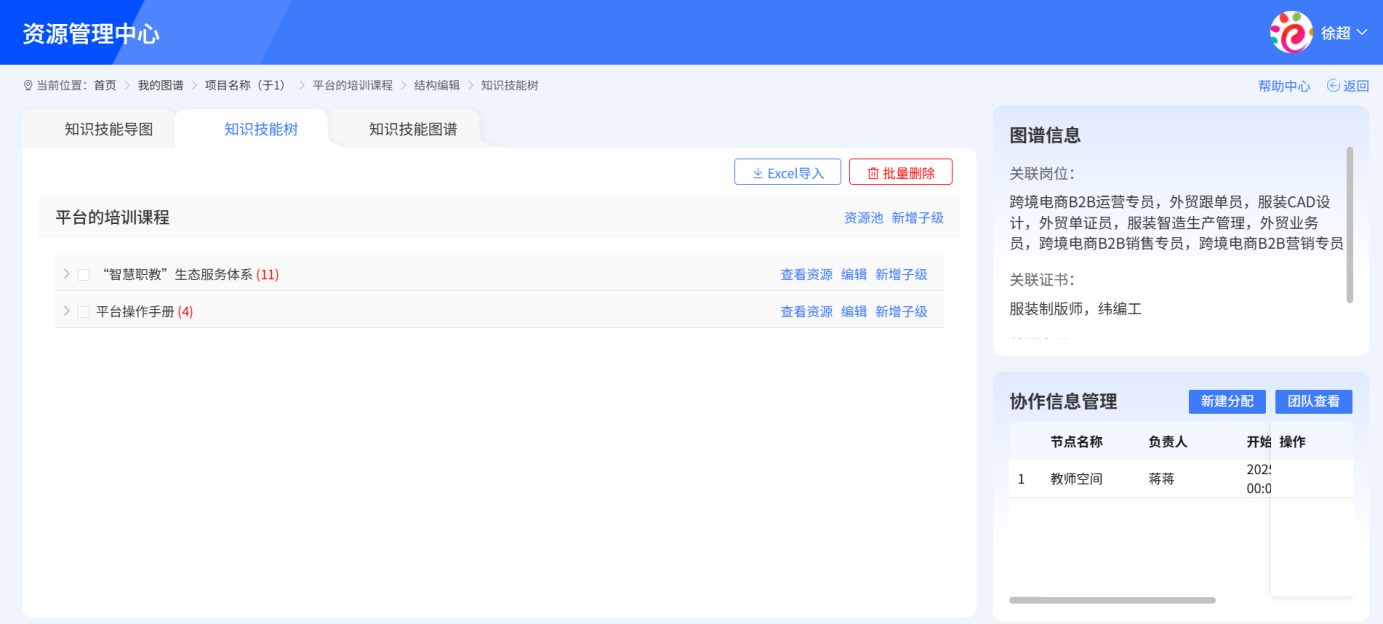Open the 资源池 link
Screen dimensions: 1383x624
point(863,216)
